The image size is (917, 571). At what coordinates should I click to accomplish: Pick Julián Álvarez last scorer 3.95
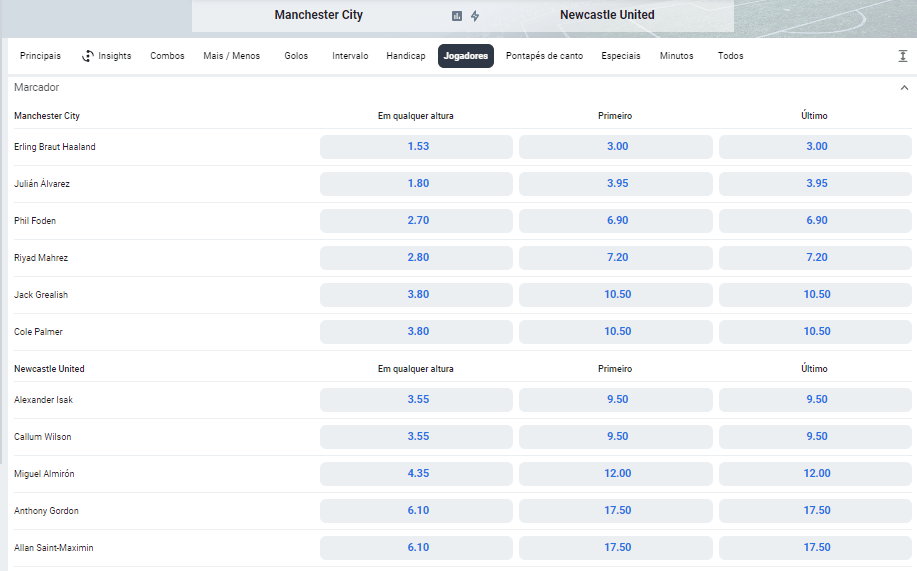815,184
